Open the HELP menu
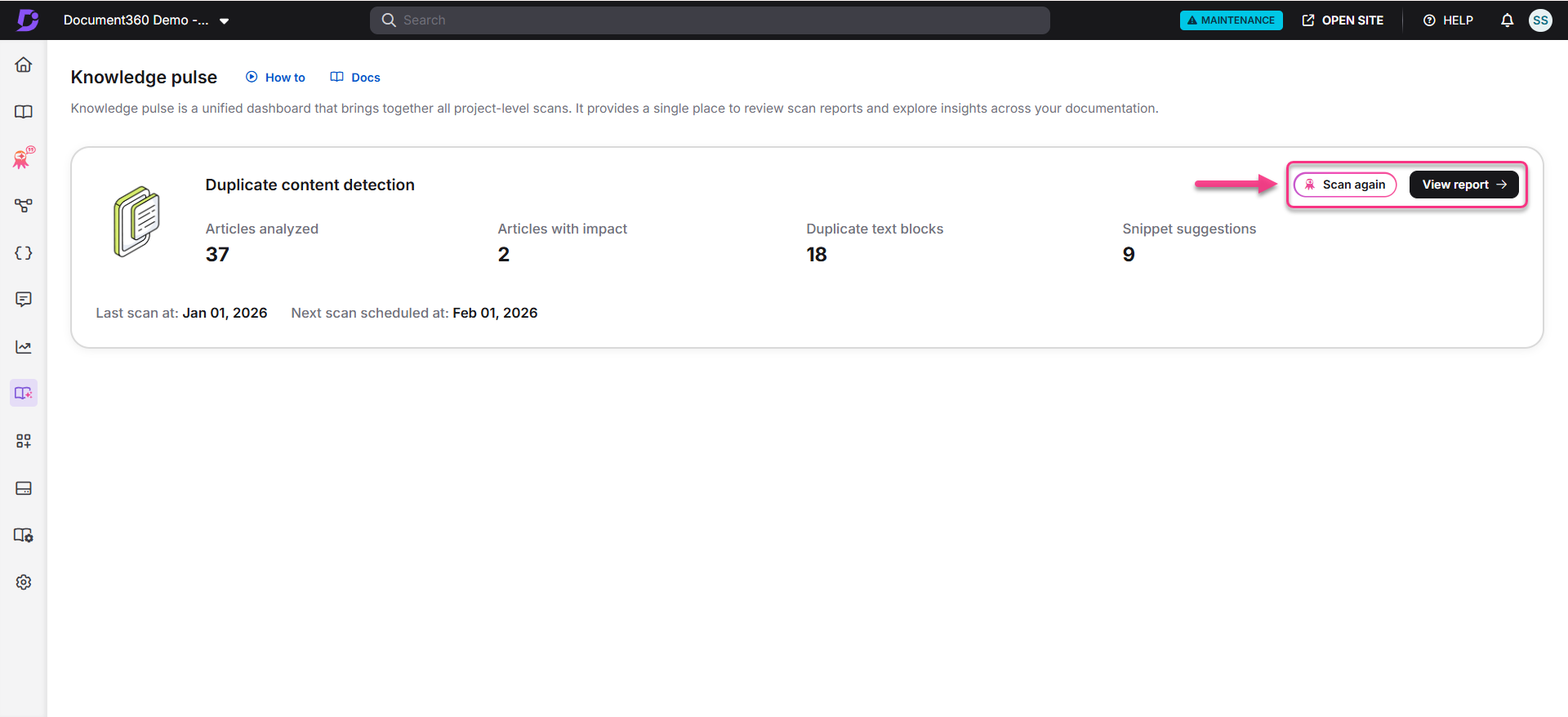This screenshot has height=717, width=1568. coord(1448,20)
